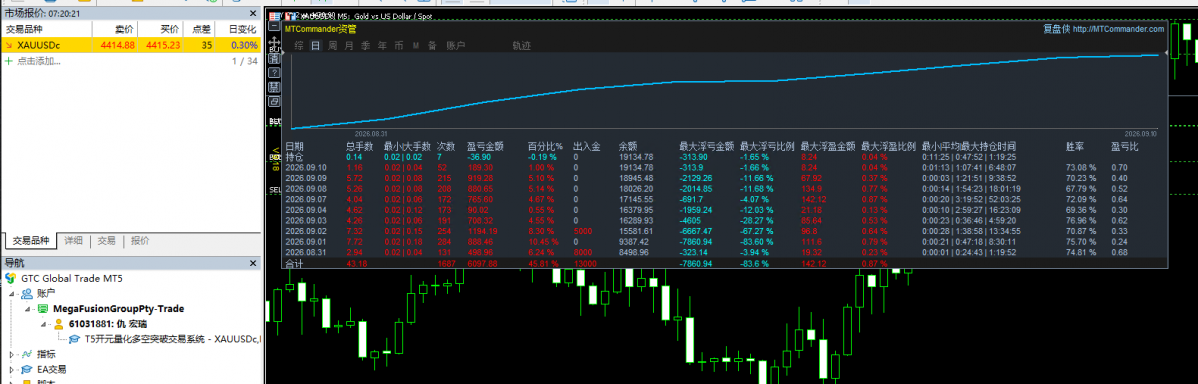Select the EA交易 tree item
This screenshot has height=384, width=1198.
click(50, 369)
